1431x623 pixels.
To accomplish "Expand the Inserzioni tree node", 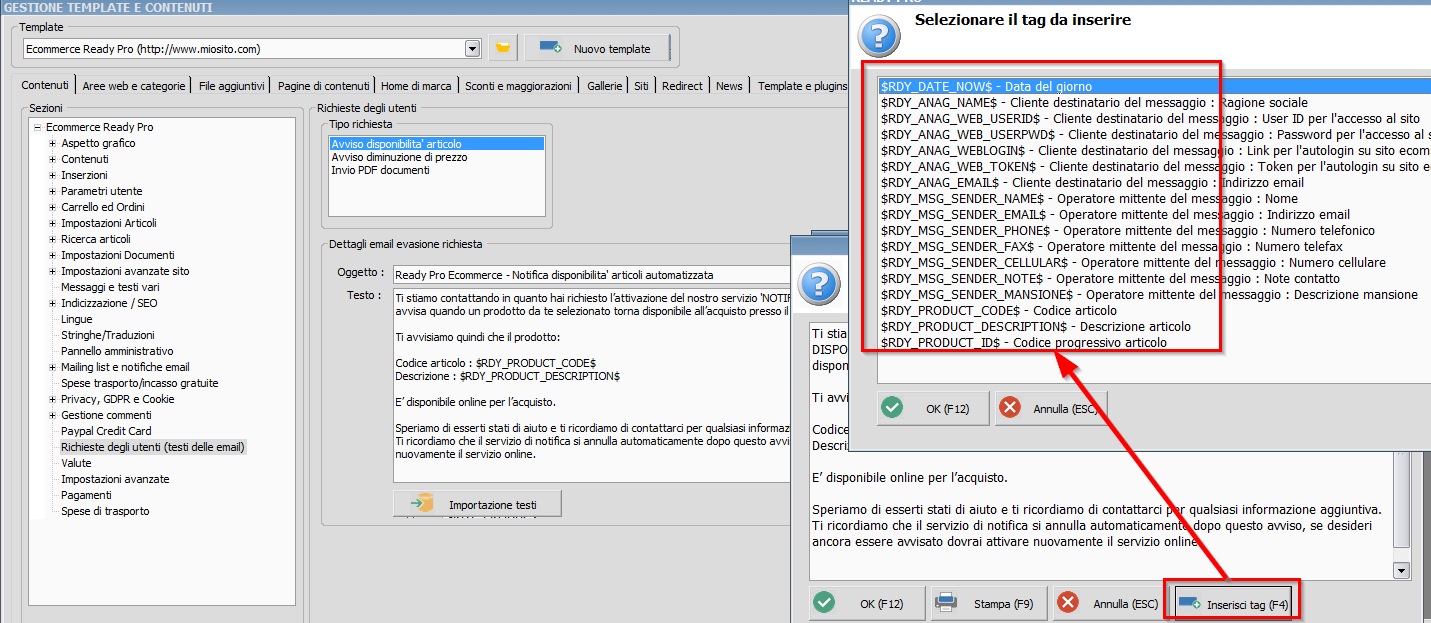I will tap(52, 175).
